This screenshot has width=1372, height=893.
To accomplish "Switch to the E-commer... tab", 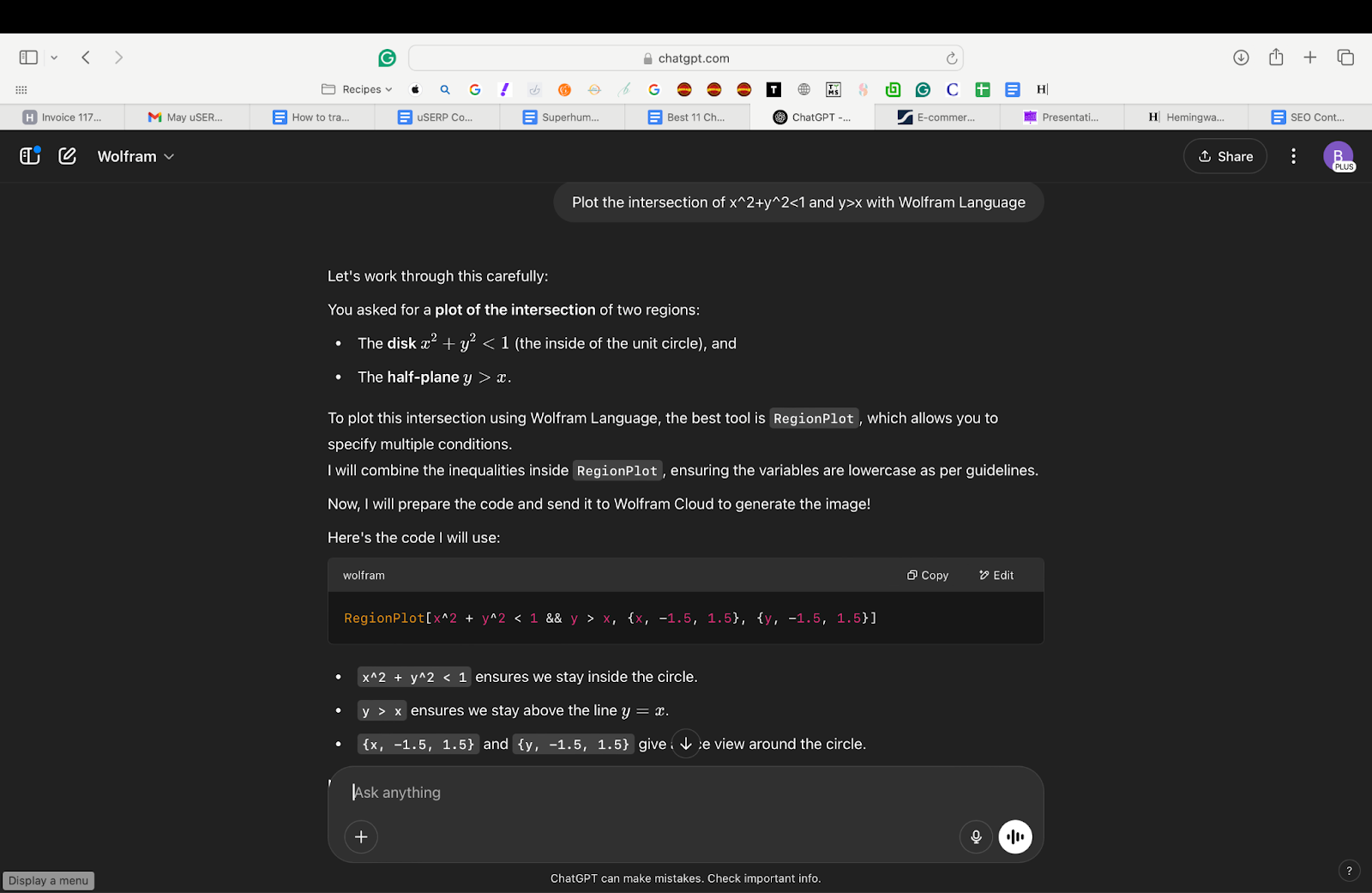I will pos(937,118).
